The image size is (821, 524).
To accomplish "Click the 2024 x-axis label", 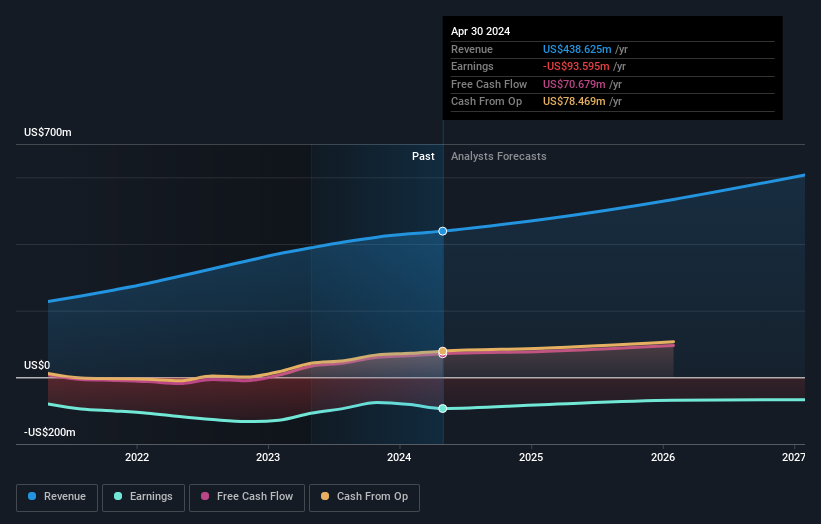I will pyautogui.click(x=399, y=457).
